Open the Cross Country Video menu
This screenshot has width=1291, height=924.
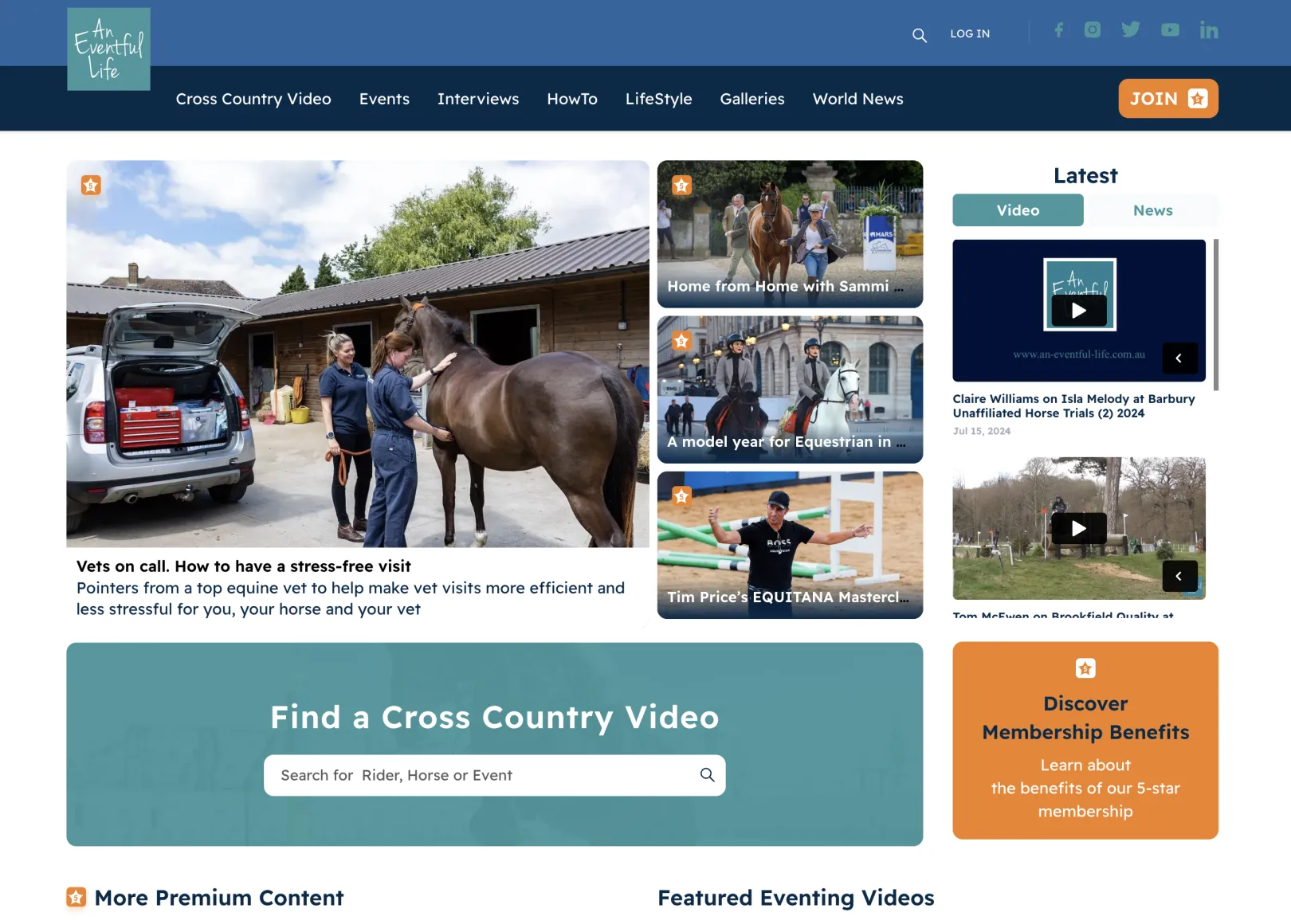point(253,99)
